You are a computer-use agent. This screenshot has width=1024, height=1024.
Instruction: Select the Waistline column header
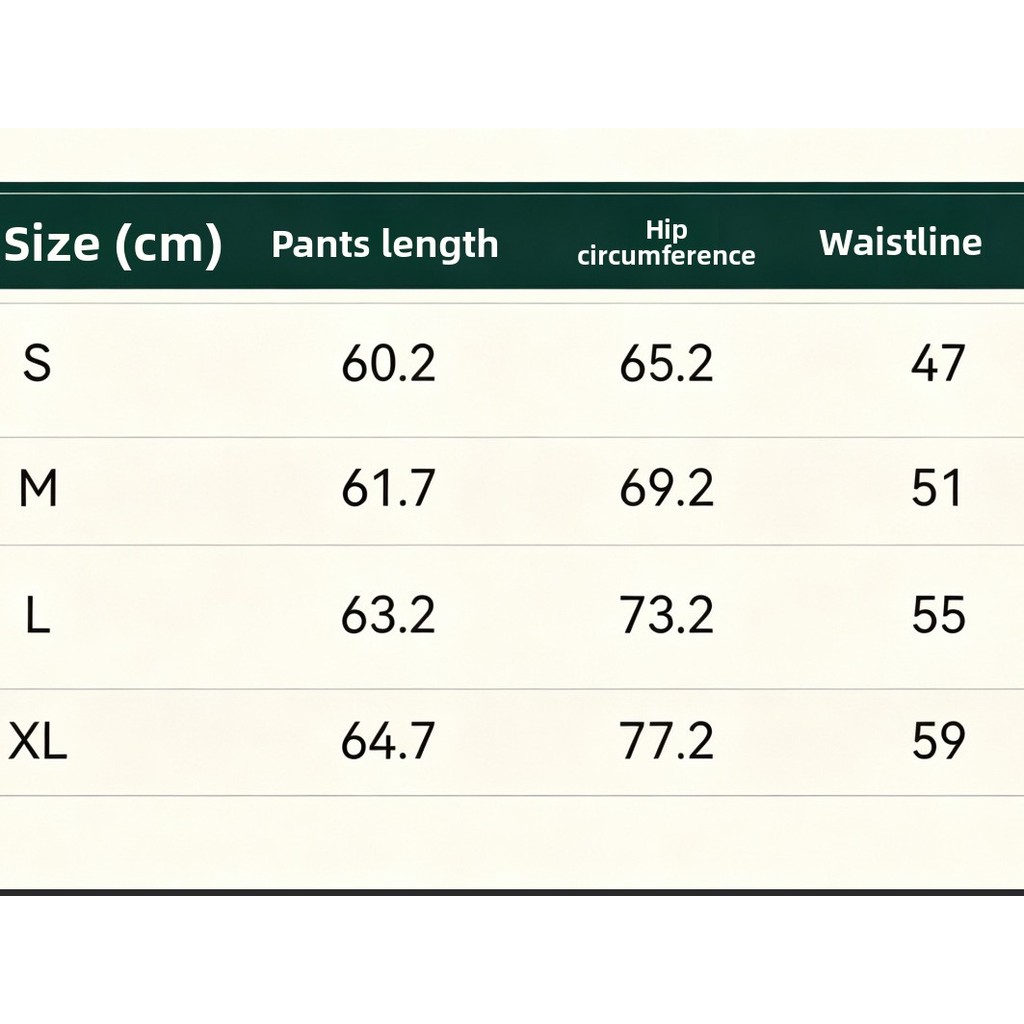coord(901,242)
